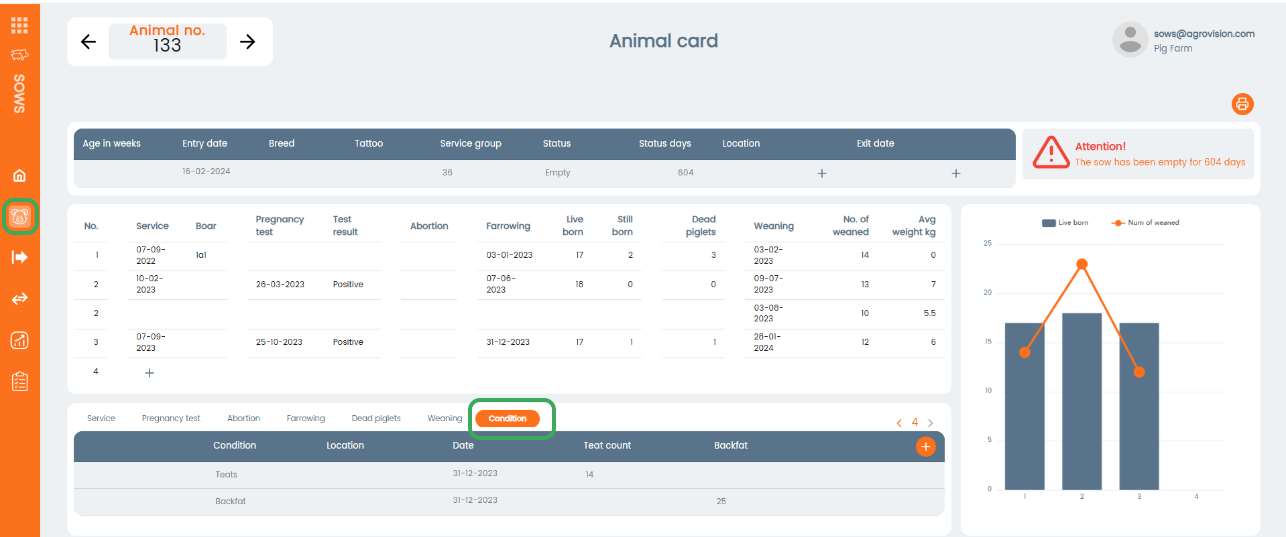Select farrowing date 03-01-2023
Viewport: 1286px width, 537px height.
point(510,255)
